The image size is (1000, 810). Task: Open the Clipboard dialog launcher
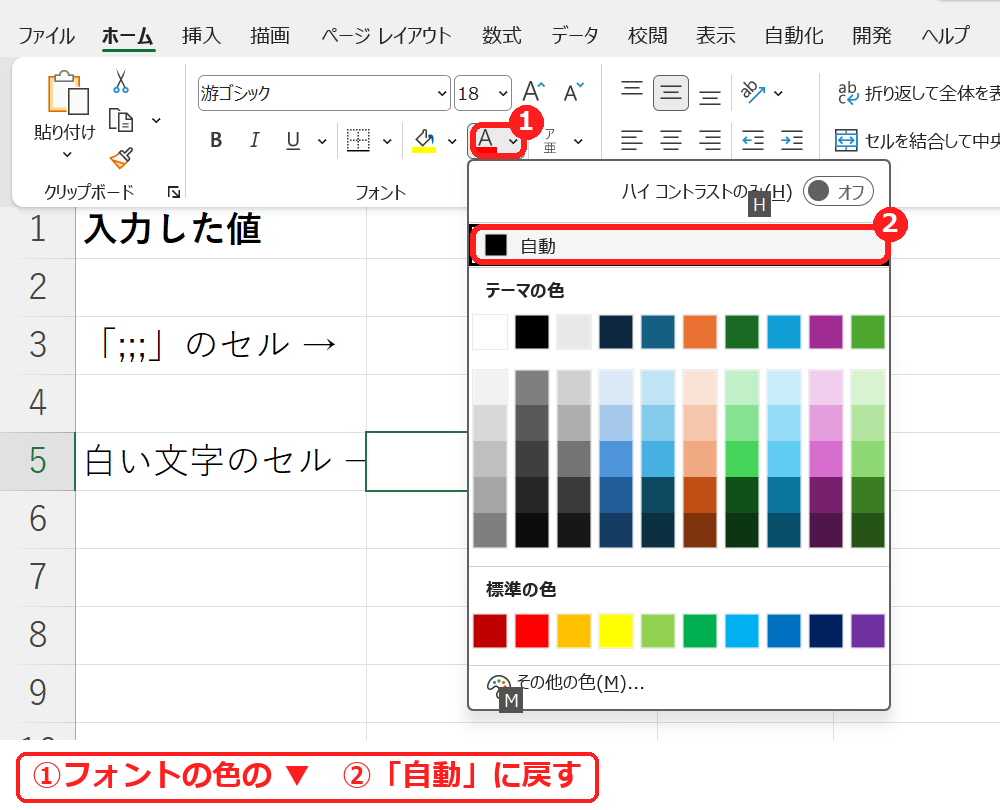point(173,192)
